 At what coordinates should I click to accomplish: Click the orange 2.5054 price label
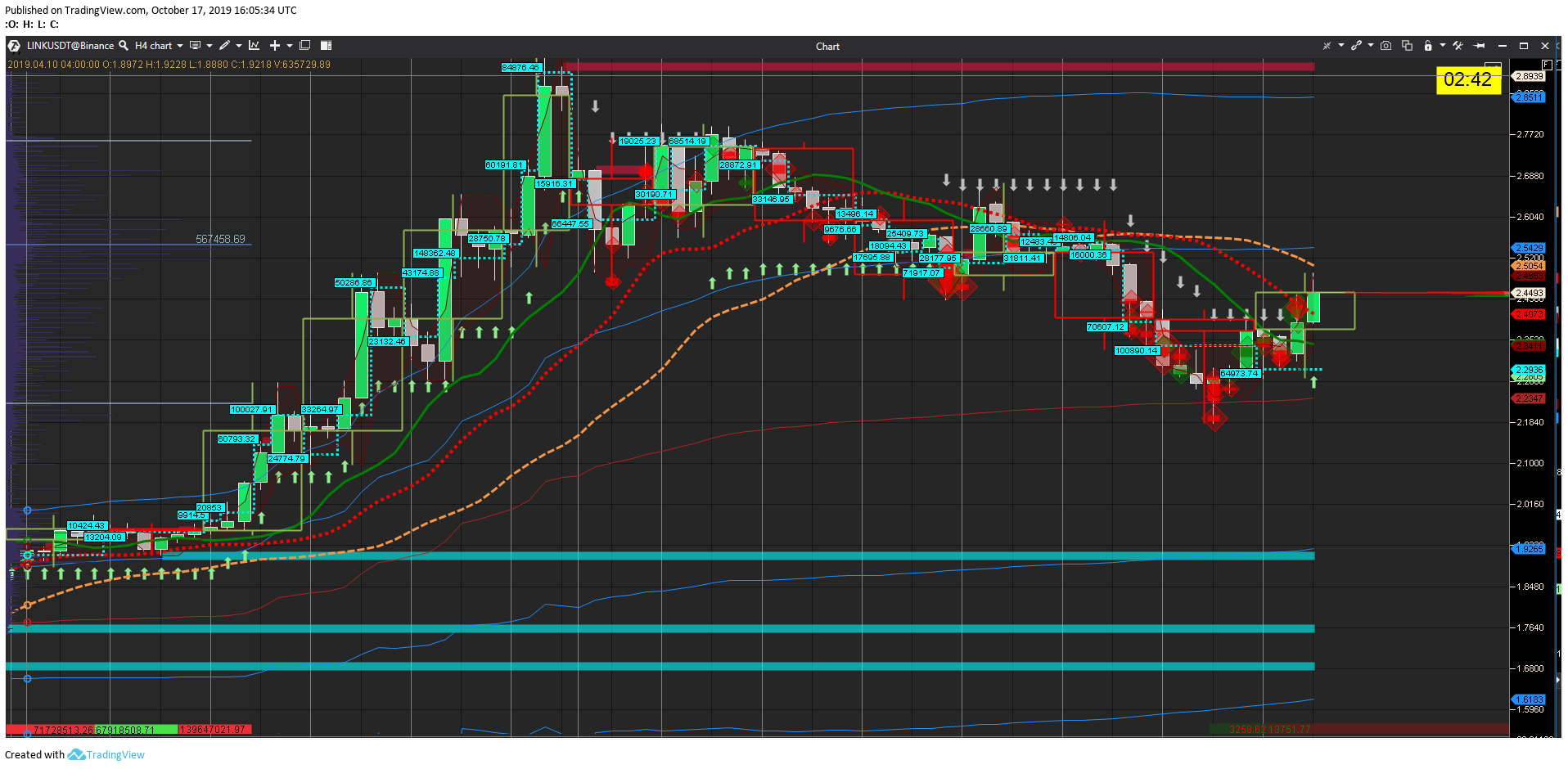click(x=1529, y=266)
